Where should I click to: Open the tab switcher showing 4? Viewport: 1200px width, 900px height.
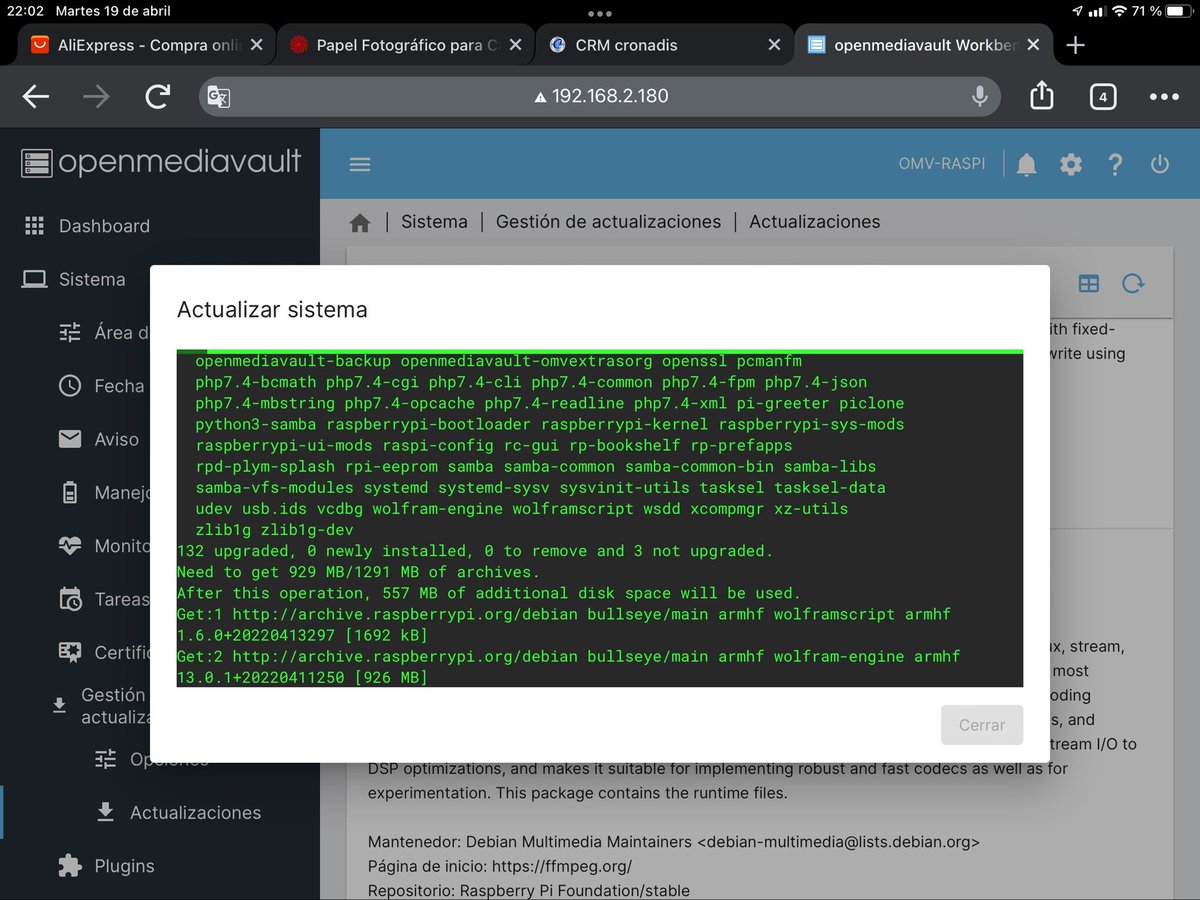[1102, 97]
